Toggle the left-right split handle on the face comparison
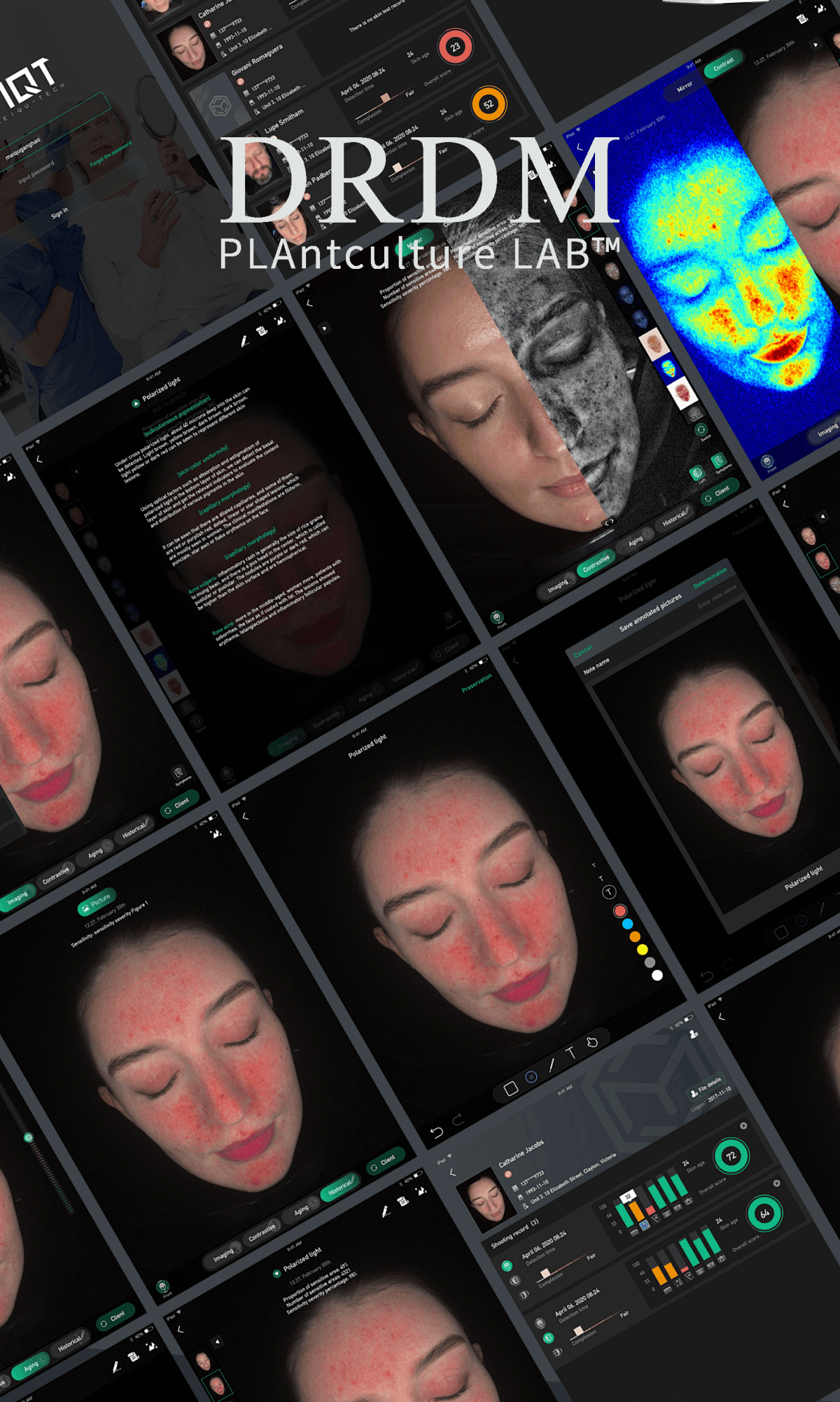 [x=609, y=521]
